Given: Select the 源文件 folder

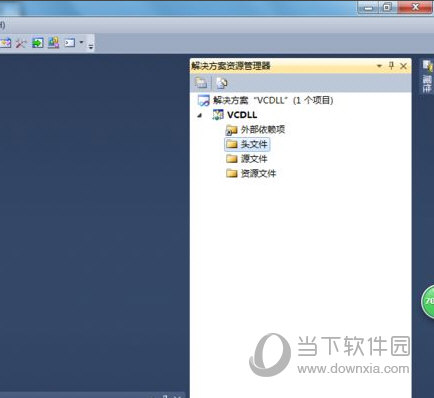Looking at the screenshot, I should click(x=254, y=159).
